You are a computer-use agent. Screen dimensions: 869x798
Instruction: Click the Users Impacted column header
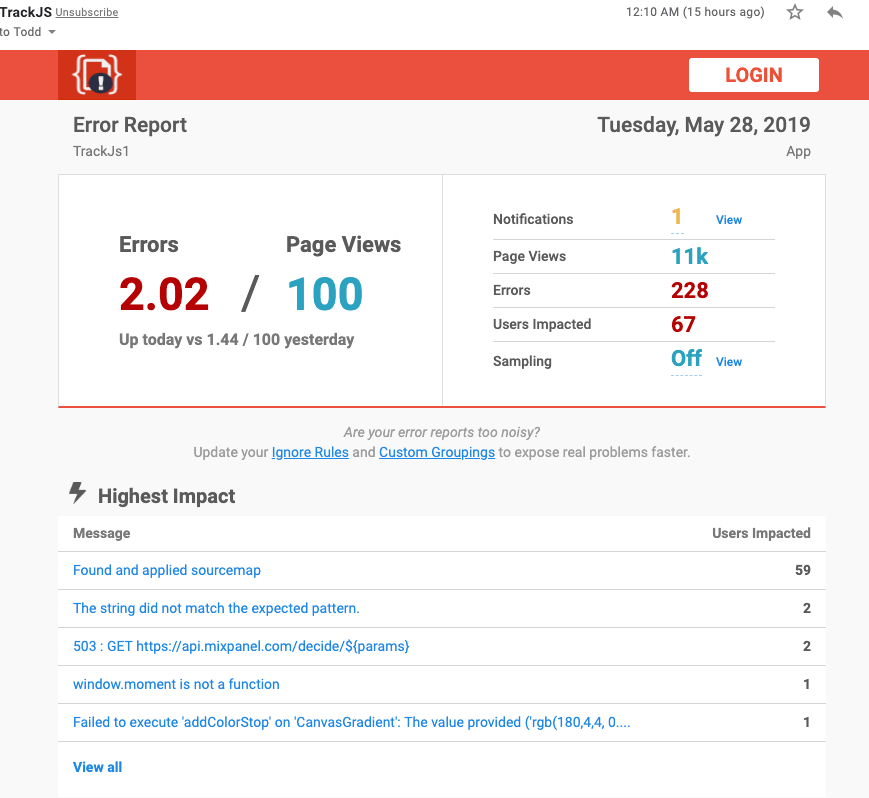[761, 533]
